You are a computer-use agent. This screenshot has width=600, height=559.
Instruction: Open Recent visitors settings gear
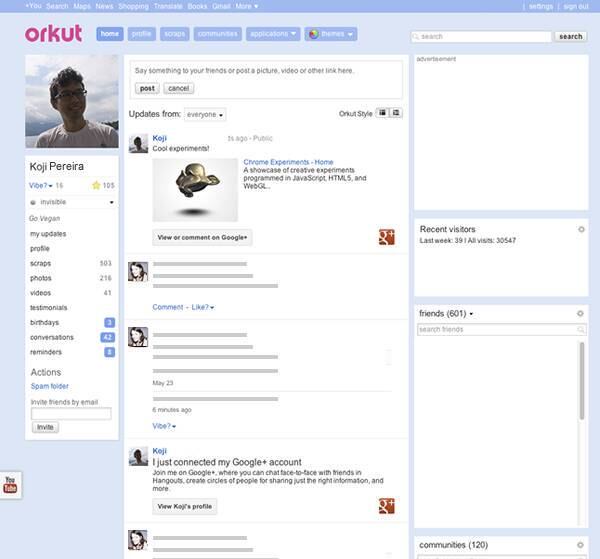(x=581, y=229)
